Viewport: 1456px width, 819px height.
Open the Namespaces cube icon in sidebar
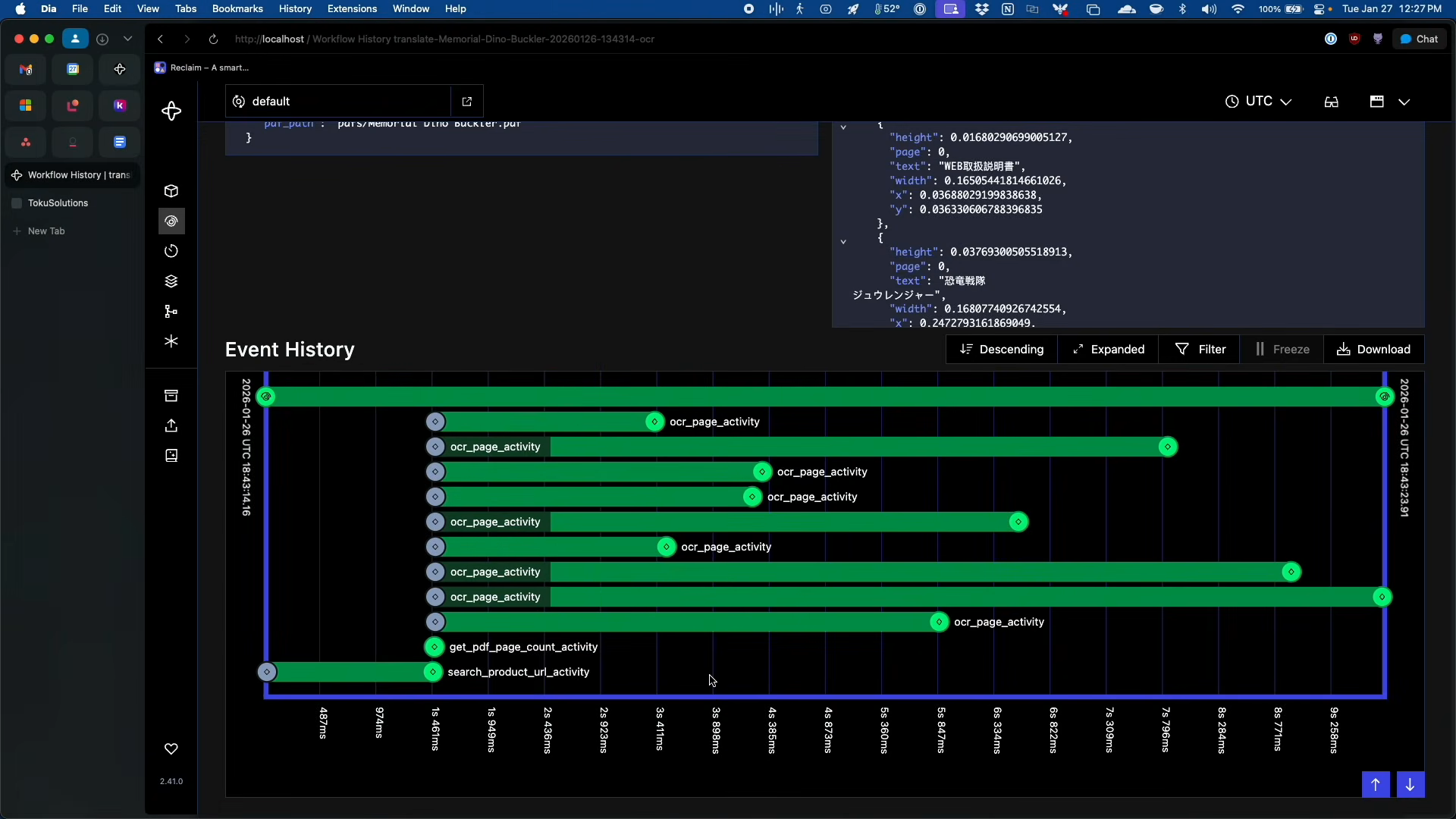171,191
